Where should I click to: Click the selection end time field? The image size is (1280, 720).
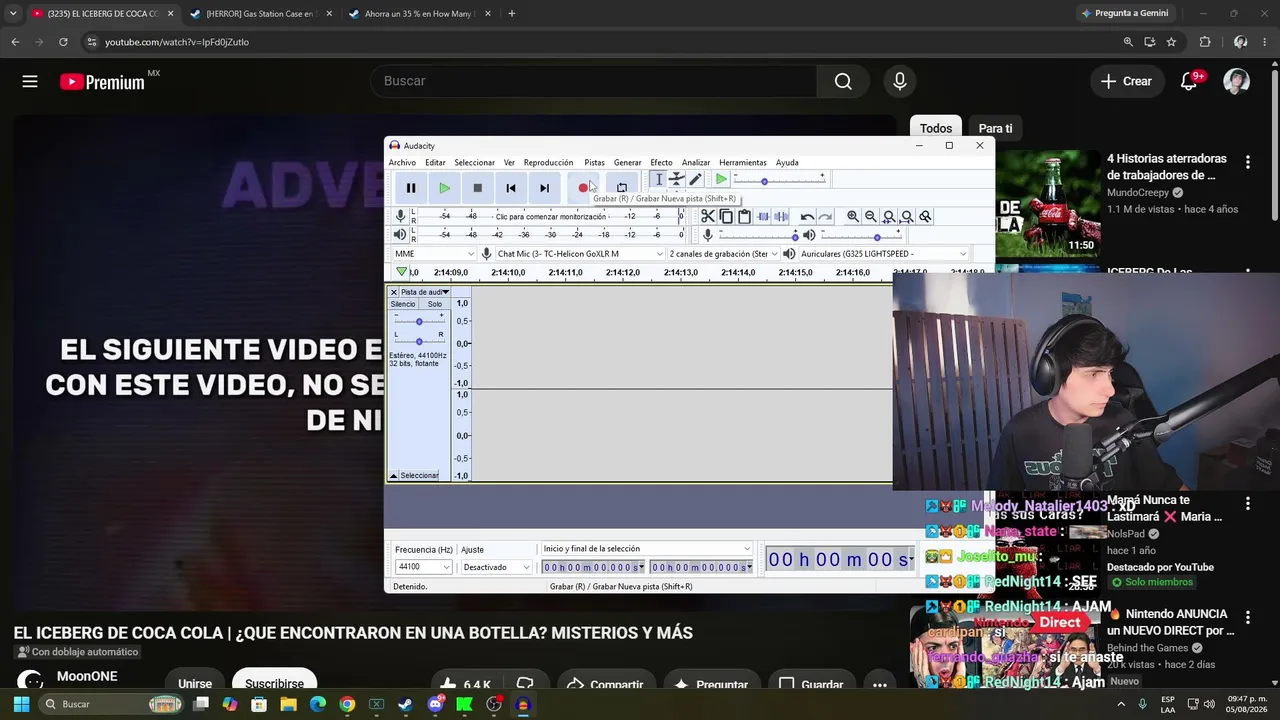pos(701,567)
